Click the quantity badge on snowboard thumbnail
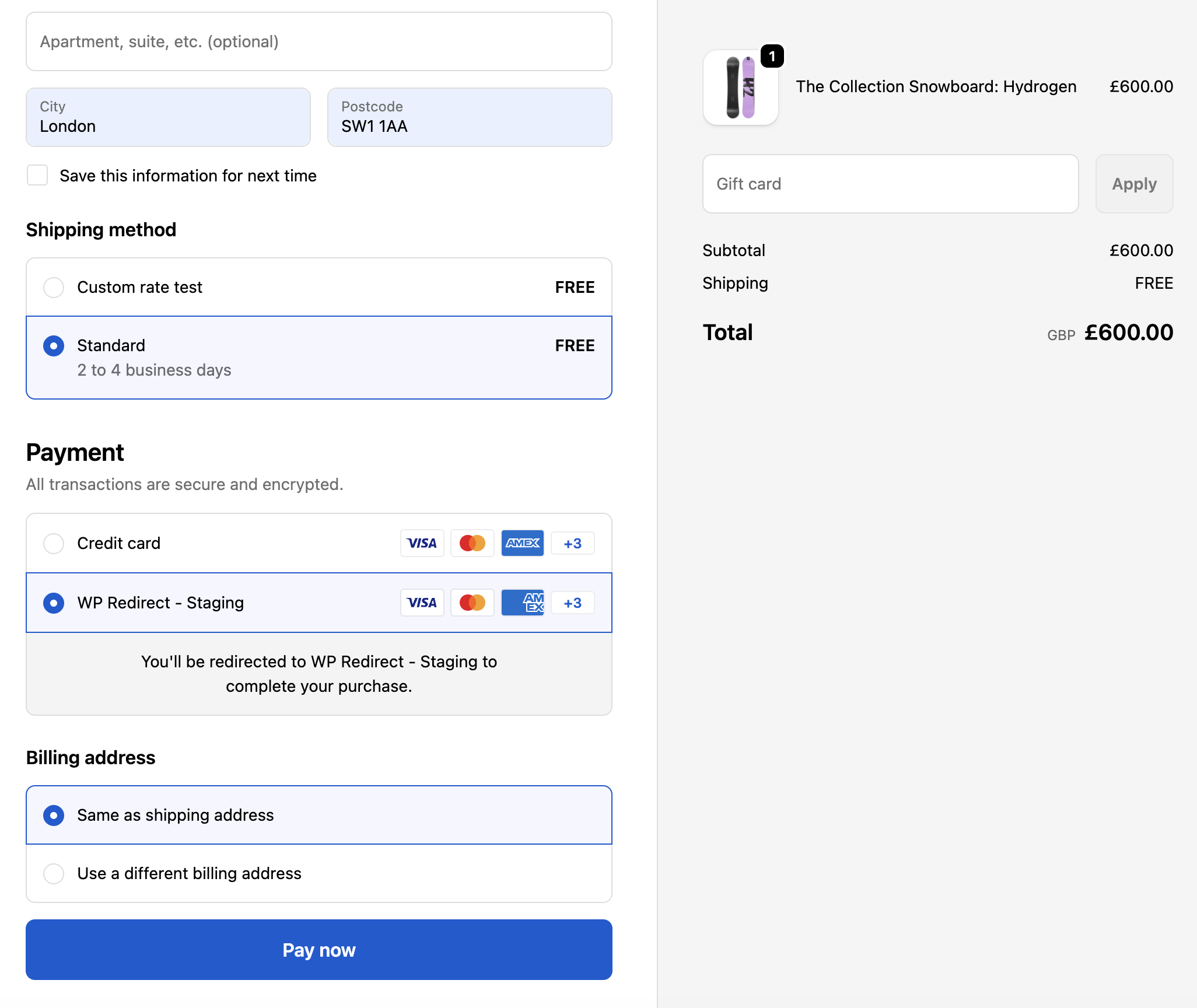The width and height of the screenshot is (1197, 1008). click(x=772, y=57)
